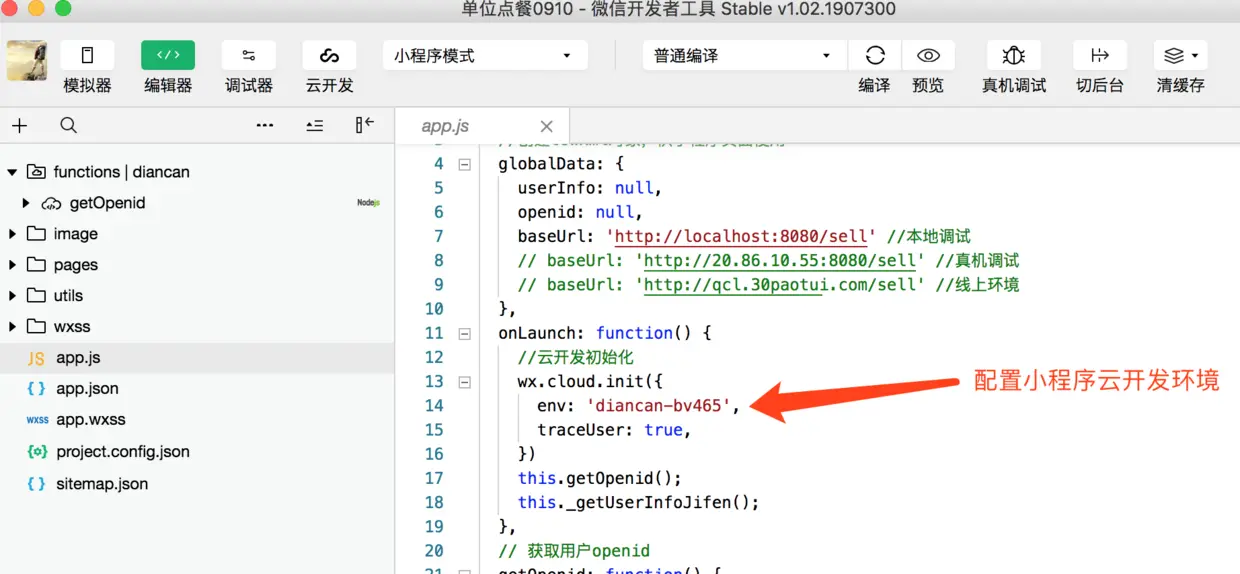
Task: Click the compile refresh icon (编译)
Action: click(x=875, y=56)
